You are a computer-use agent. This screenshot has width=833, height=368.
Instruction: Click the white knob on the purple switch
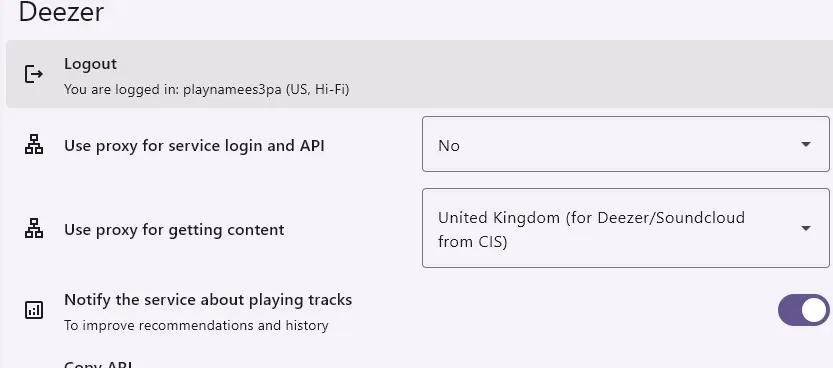point(814,310)
